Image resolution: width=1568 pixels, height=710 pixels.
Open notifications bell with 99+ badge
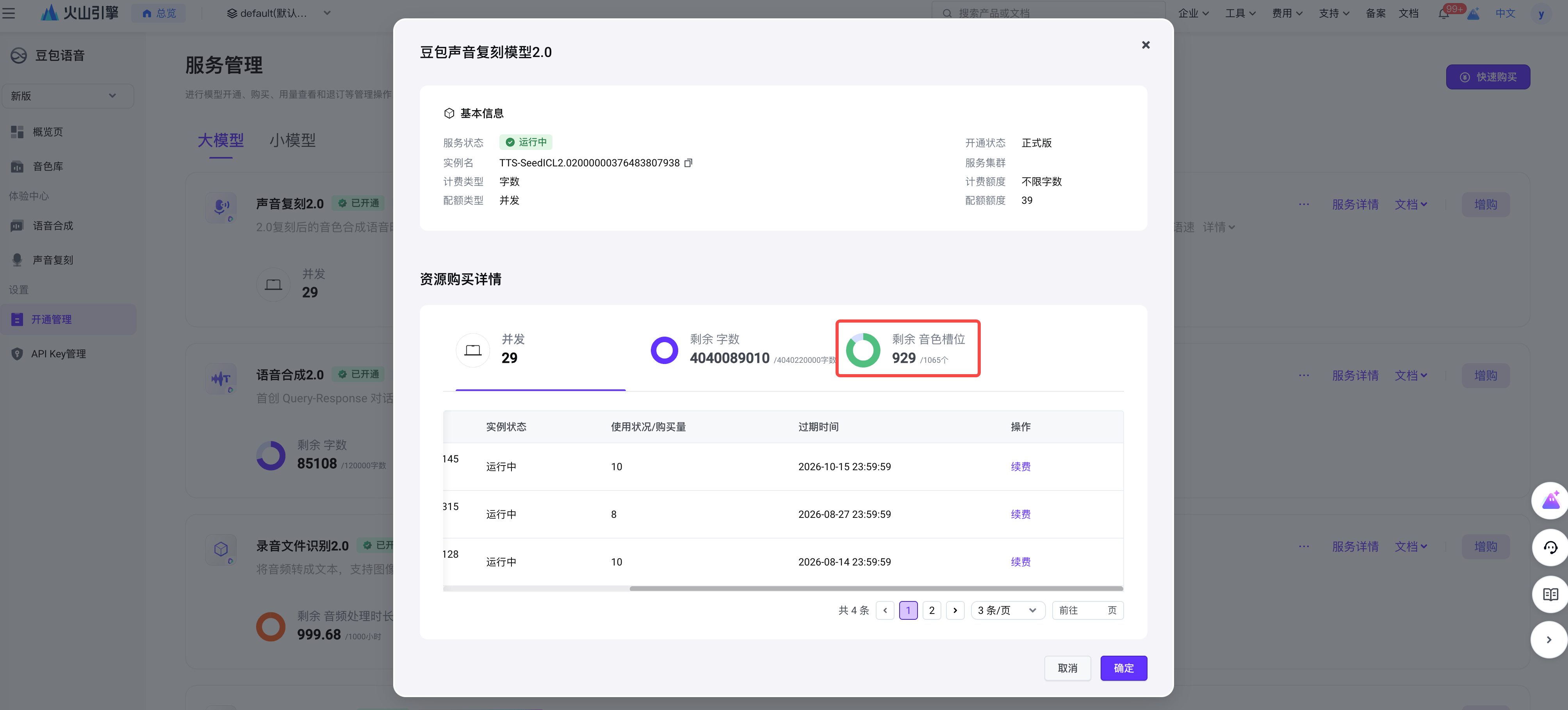1444,13
